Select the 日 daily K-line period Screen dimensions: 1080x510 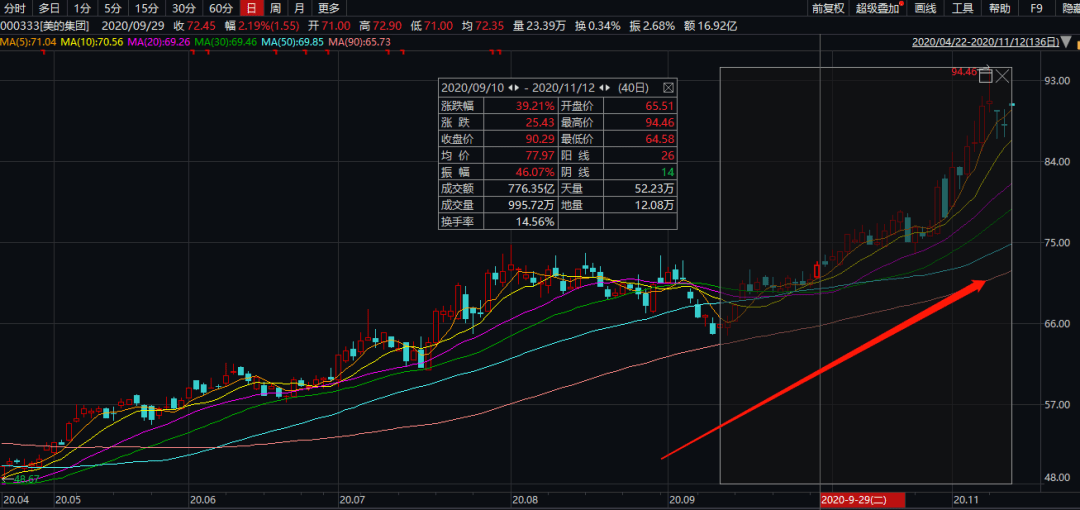[x=251, y=8]
